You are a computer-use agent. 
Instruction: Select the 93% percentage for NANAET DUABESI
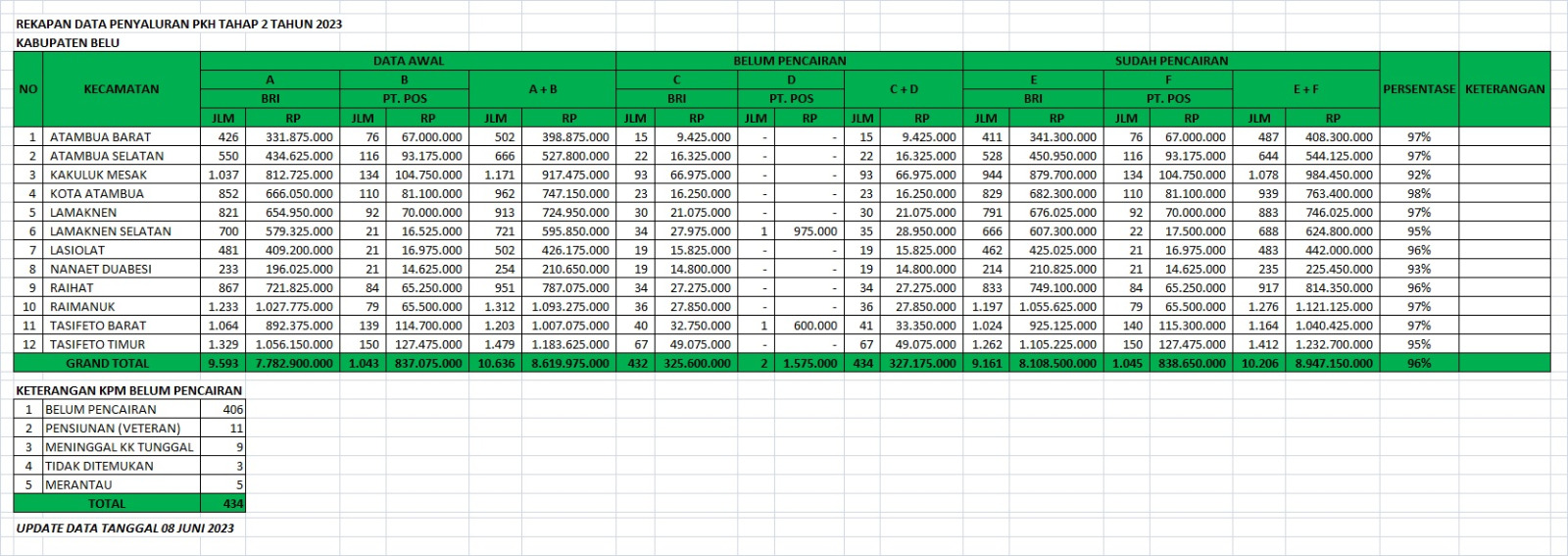(x=1419, y=269)
